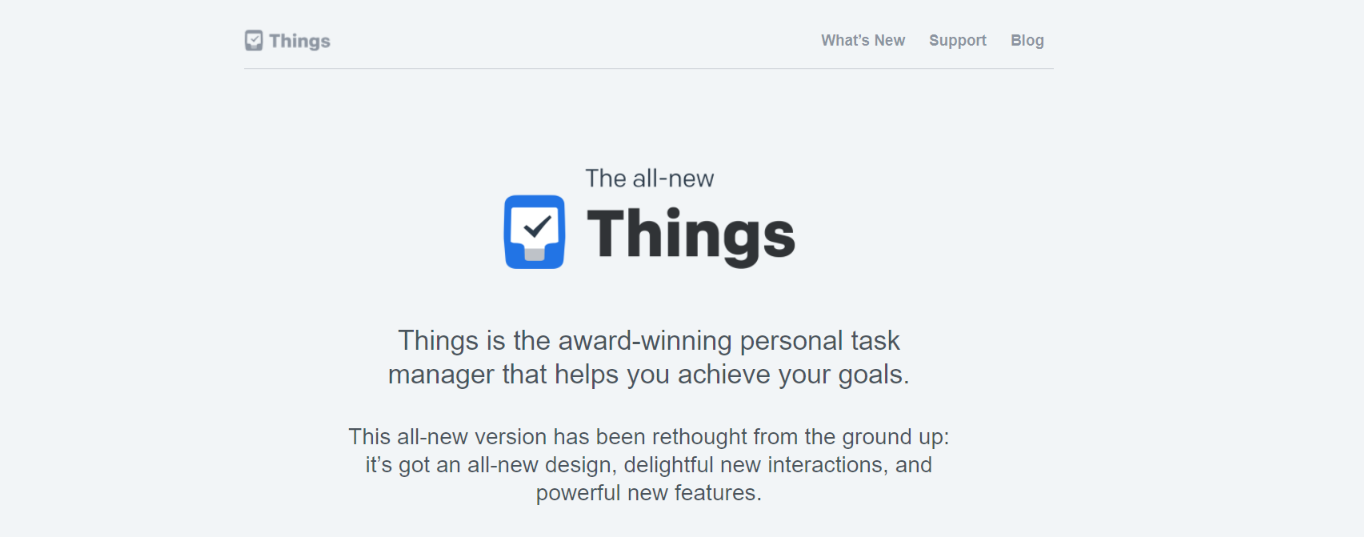Go to the Support page
The width and height of the screenshot is (1364, 537).
[x=958, y=40]
